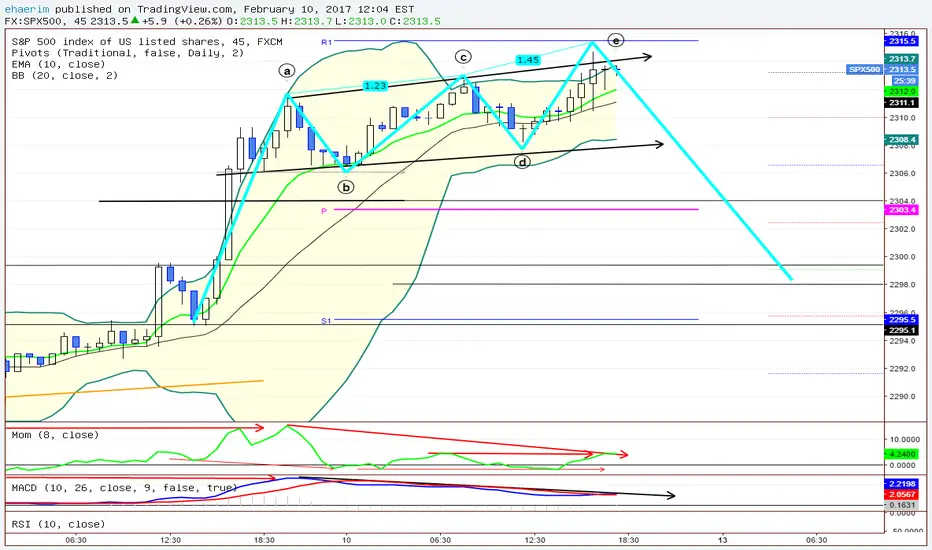Image resolution: width=932 pixels, height=550 pixels.
Task: Click the circled wave label d
Action: (x=522, y=162)
